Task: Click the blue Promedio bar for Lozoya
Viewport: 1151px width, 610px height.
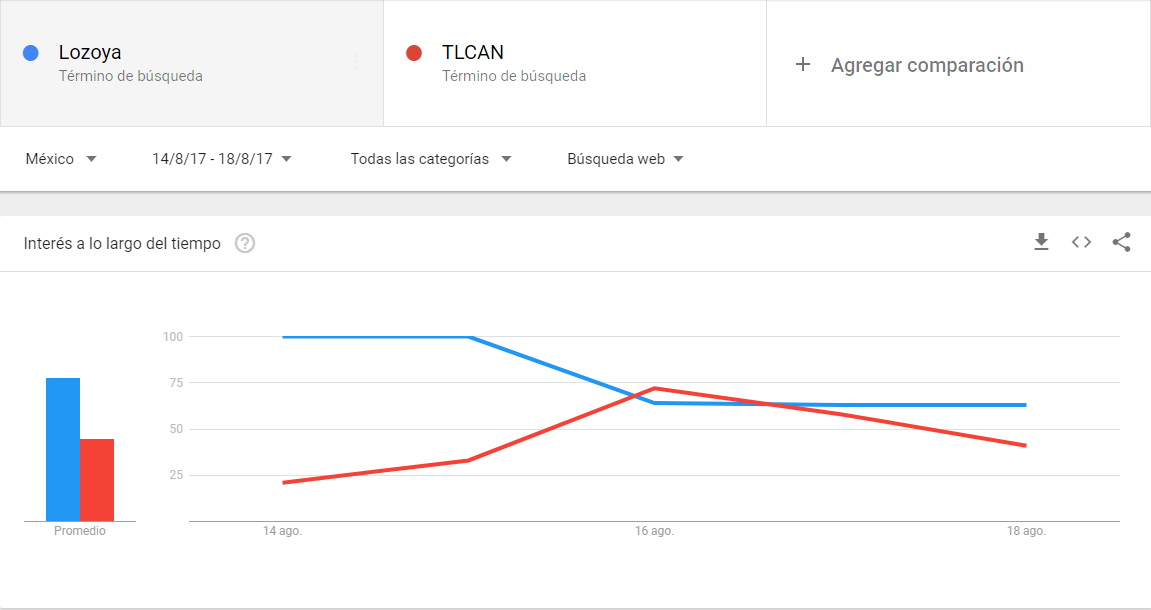Action: (63, 449)
